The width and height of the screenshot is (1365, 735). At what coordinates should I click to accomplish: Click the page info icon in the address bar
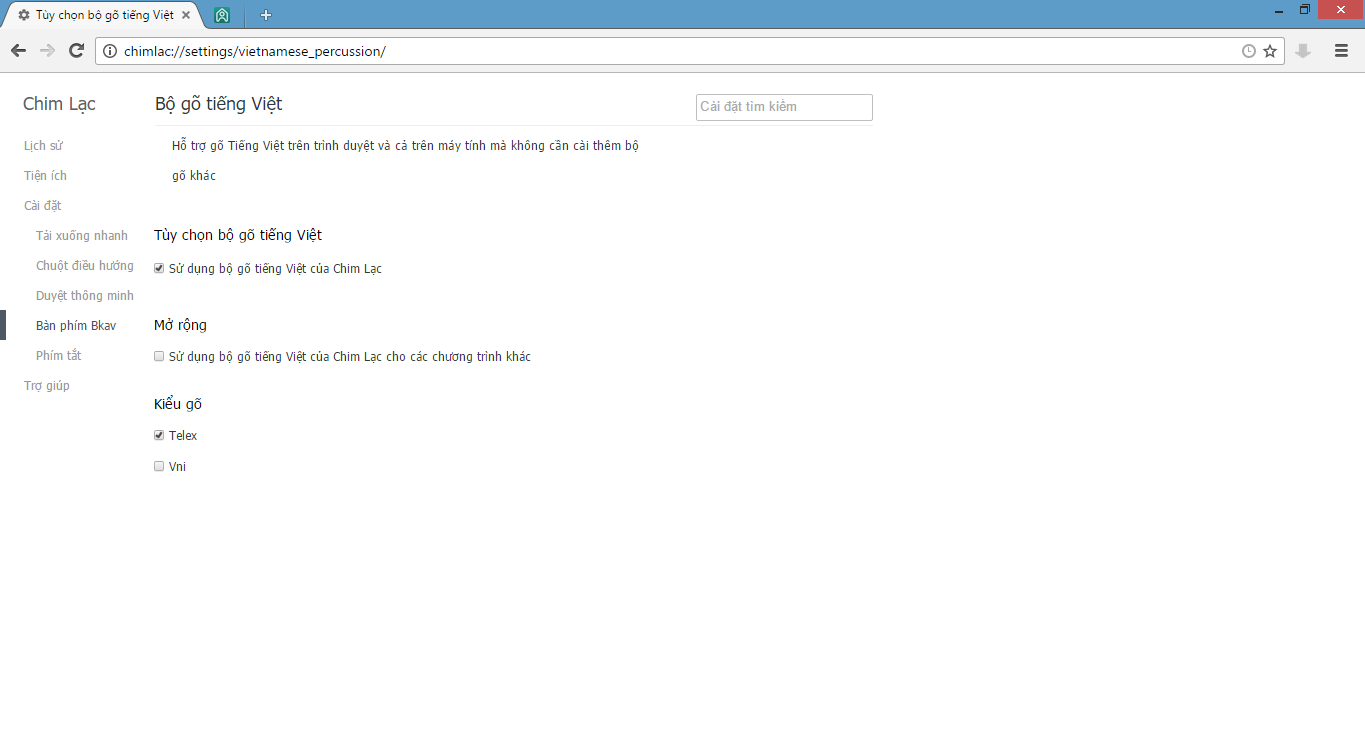pos(110,51)
